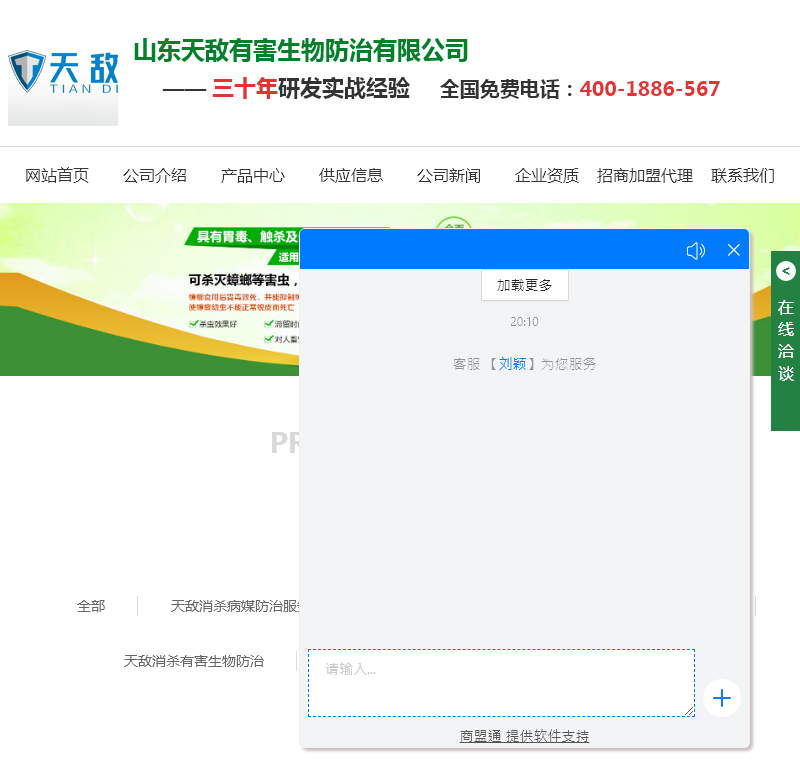The width and height of the screenshot is (800, 768).
Task: Open 商盟通 提供软件支持 link
Action: 524,736
